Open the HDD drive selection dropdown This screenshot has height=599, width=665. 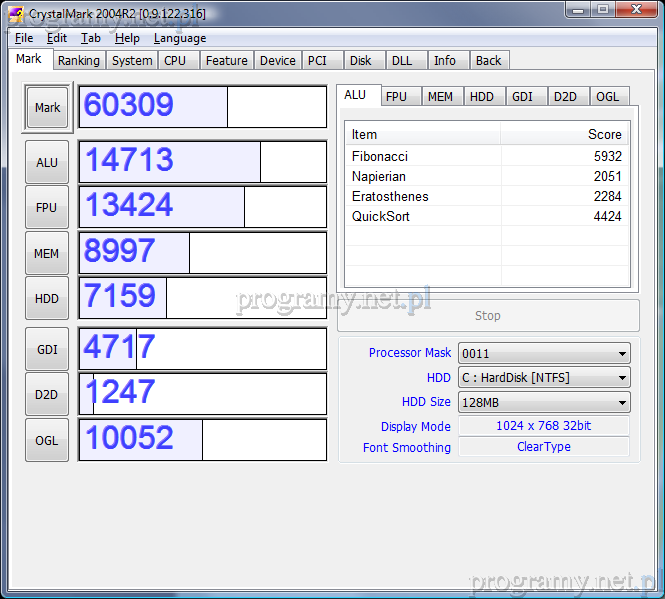point(543,378)
